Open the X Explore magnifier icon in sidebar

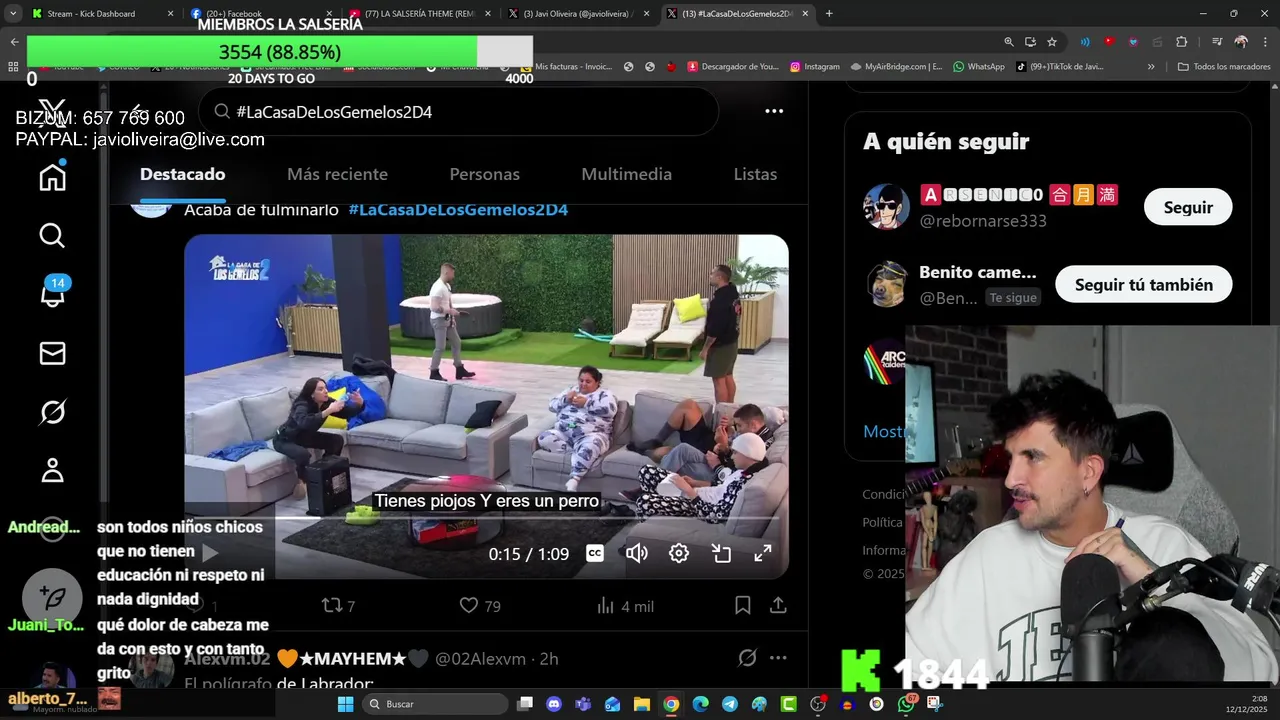tap(52, 235)
